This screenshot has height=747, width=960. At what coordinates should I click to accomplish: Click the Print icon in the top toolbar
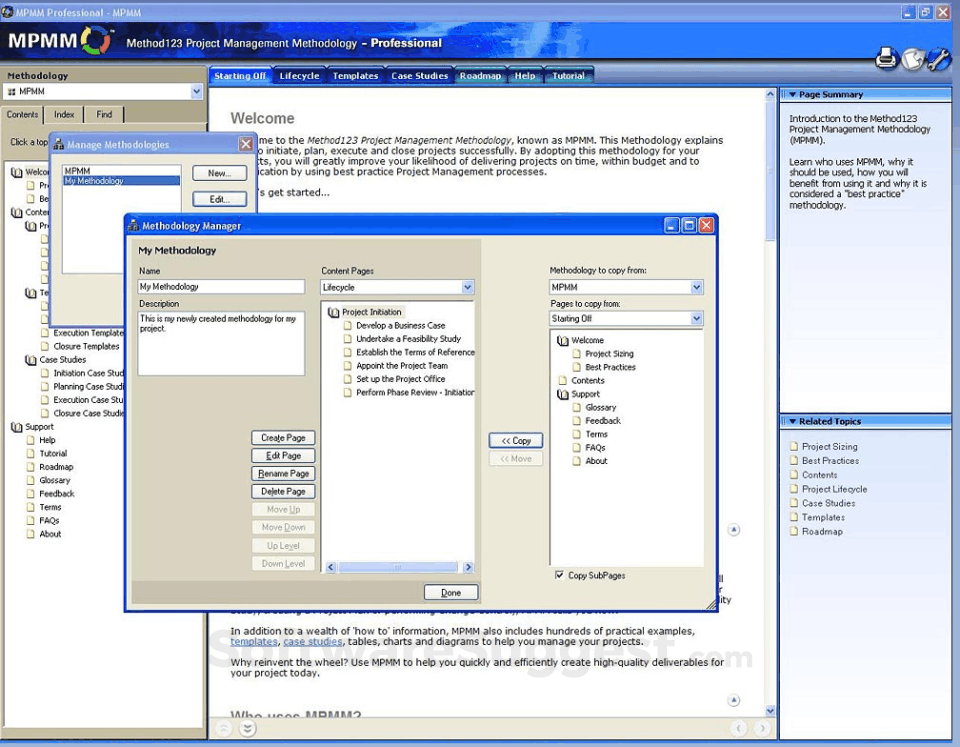885,58
